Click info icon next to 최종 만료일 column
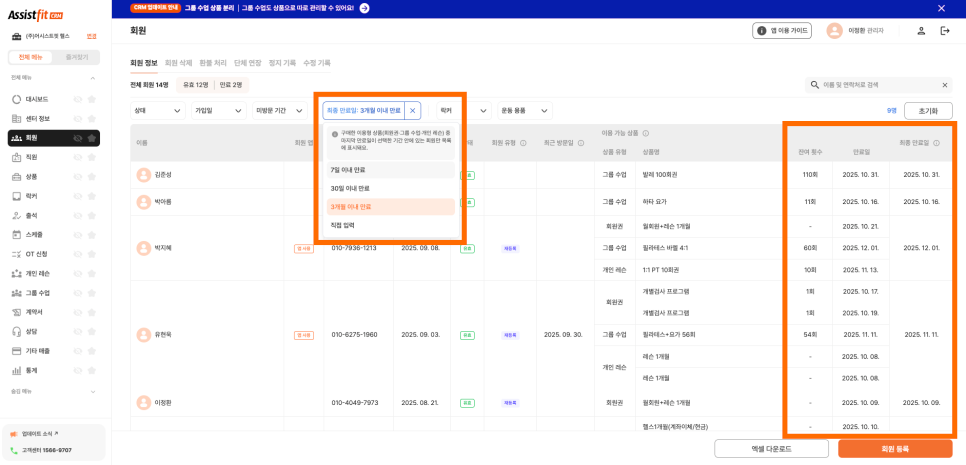Viewport: 966px width, 465px height. [939, 143]
